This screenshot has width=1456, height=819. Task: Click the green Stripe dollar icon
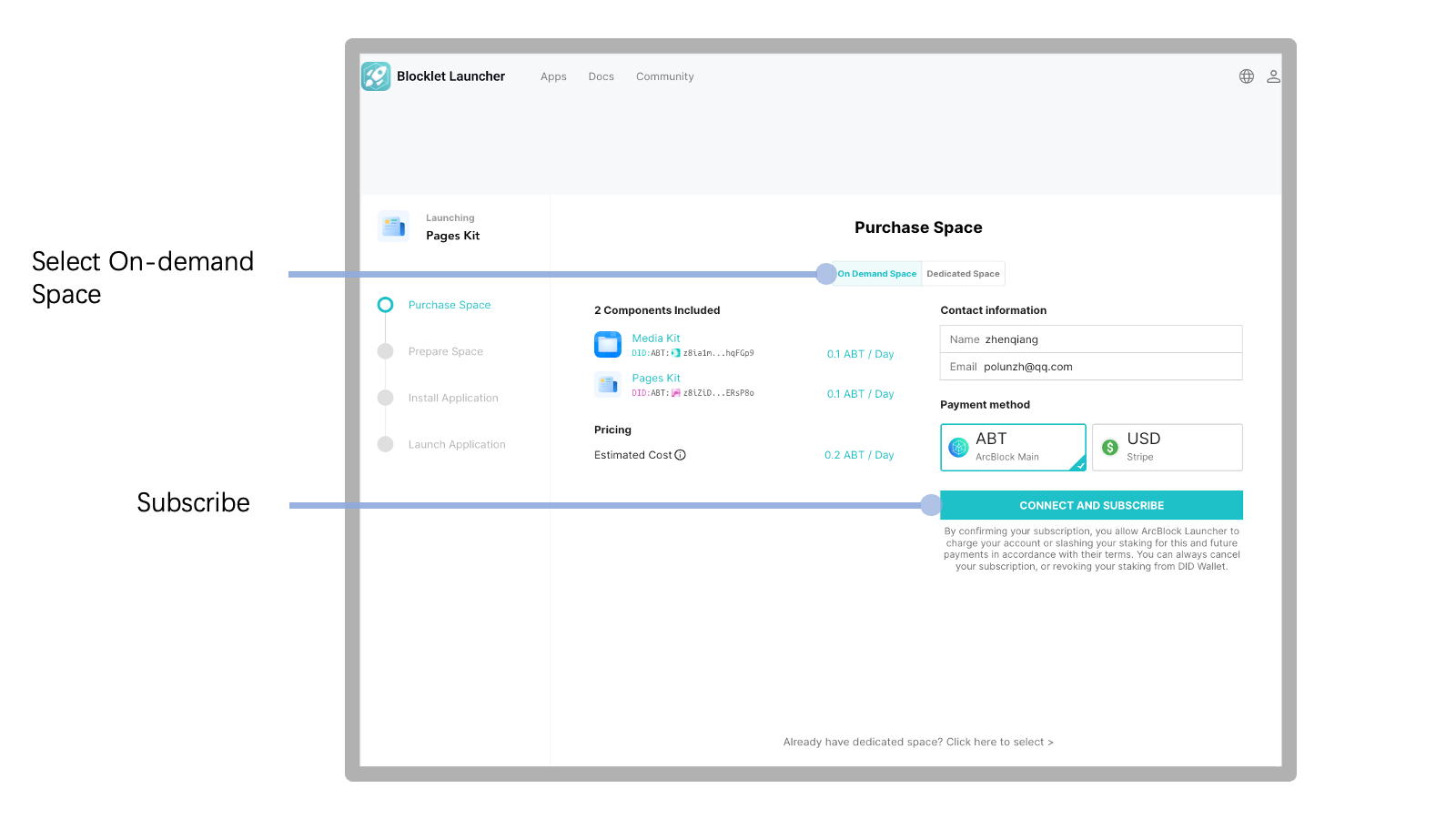(x=1110, y=447)
